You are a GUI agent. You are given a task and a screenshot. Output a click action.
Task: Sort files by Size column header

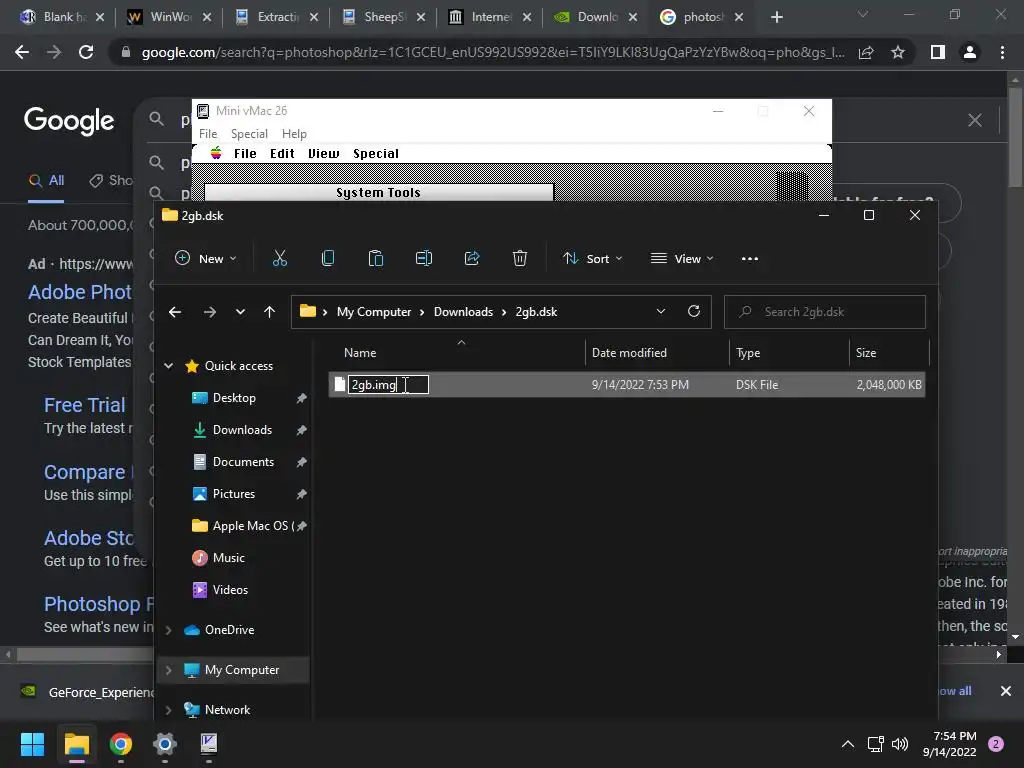[866, 353]
